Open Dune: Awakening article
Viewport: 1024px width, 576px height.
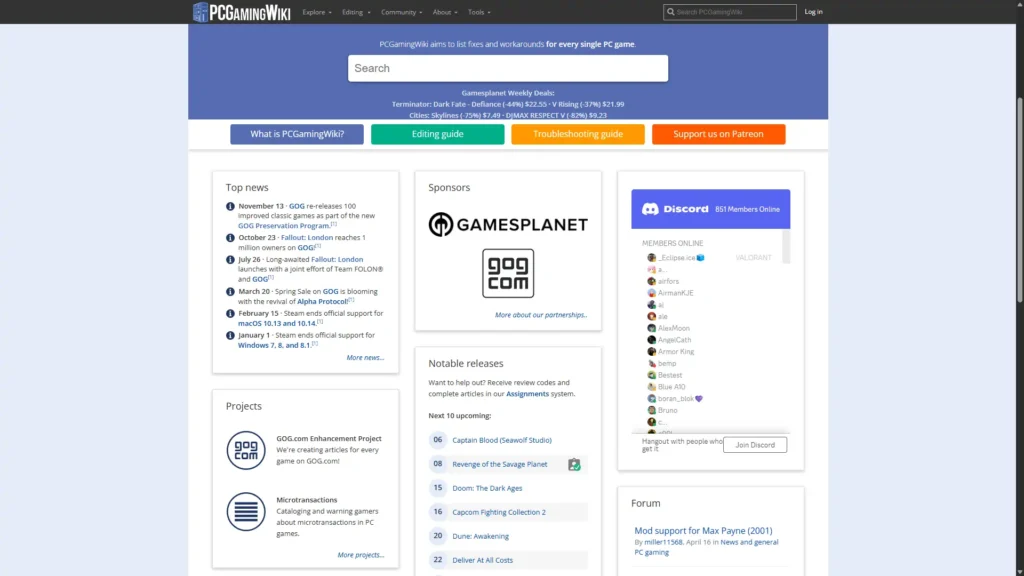click(x=481, y=536)
